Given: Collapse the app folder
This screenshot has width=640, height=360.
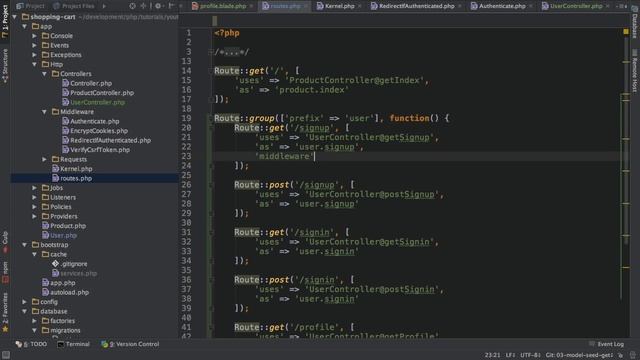Looking at the screenshot, I should (x=25, y=26).
